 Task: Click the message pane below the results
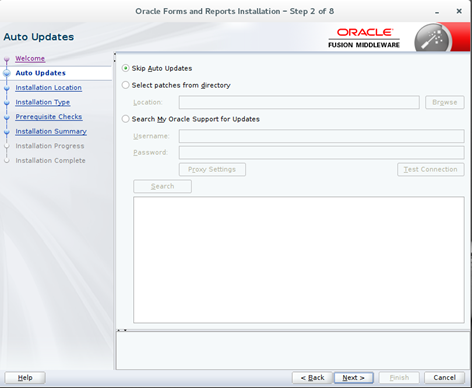[293, 350]
